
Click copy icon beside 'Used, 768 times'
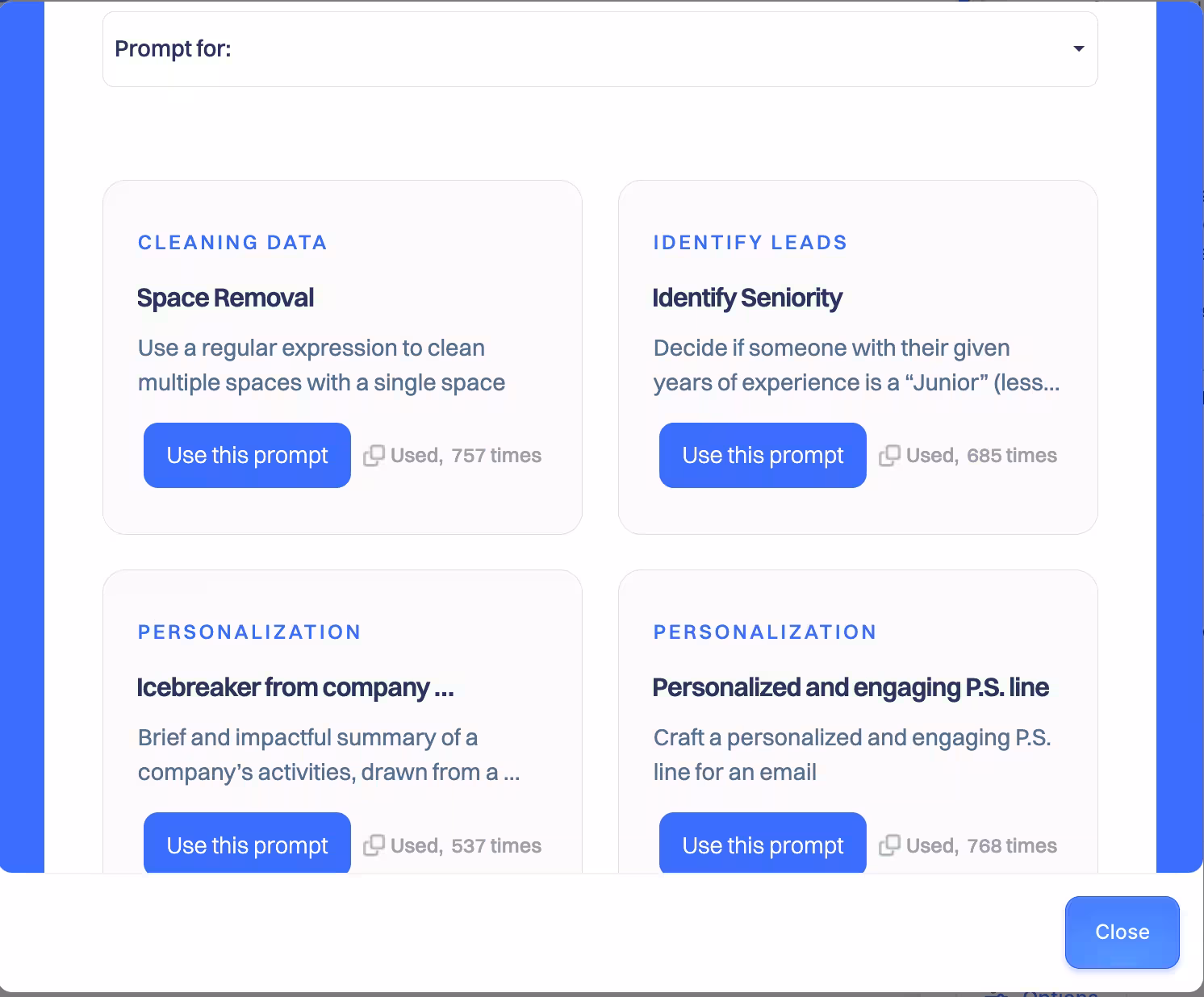point(889,845)
